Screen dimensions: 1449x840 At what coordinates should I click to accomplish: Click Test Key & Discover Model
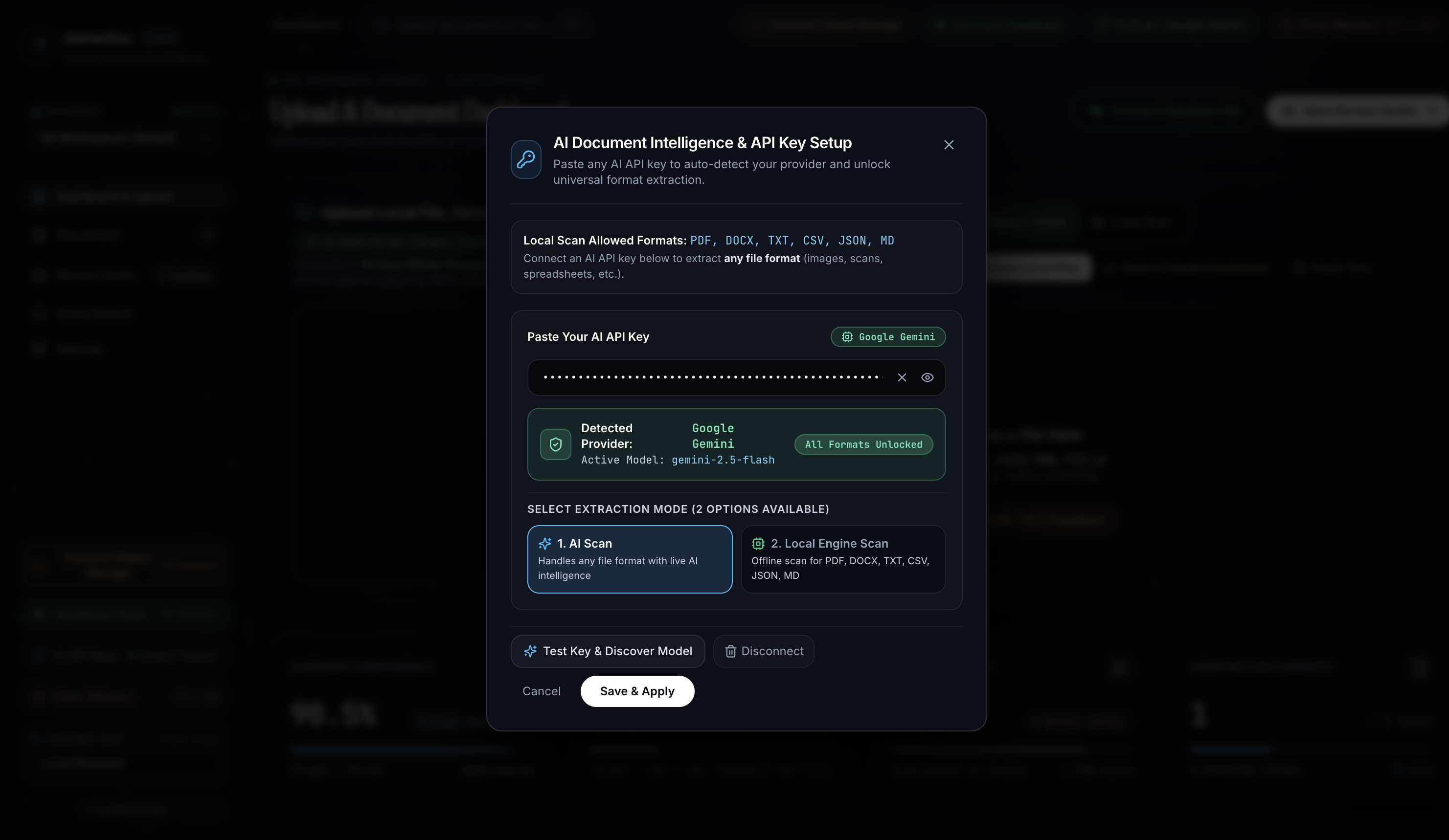tap(608, 651)
